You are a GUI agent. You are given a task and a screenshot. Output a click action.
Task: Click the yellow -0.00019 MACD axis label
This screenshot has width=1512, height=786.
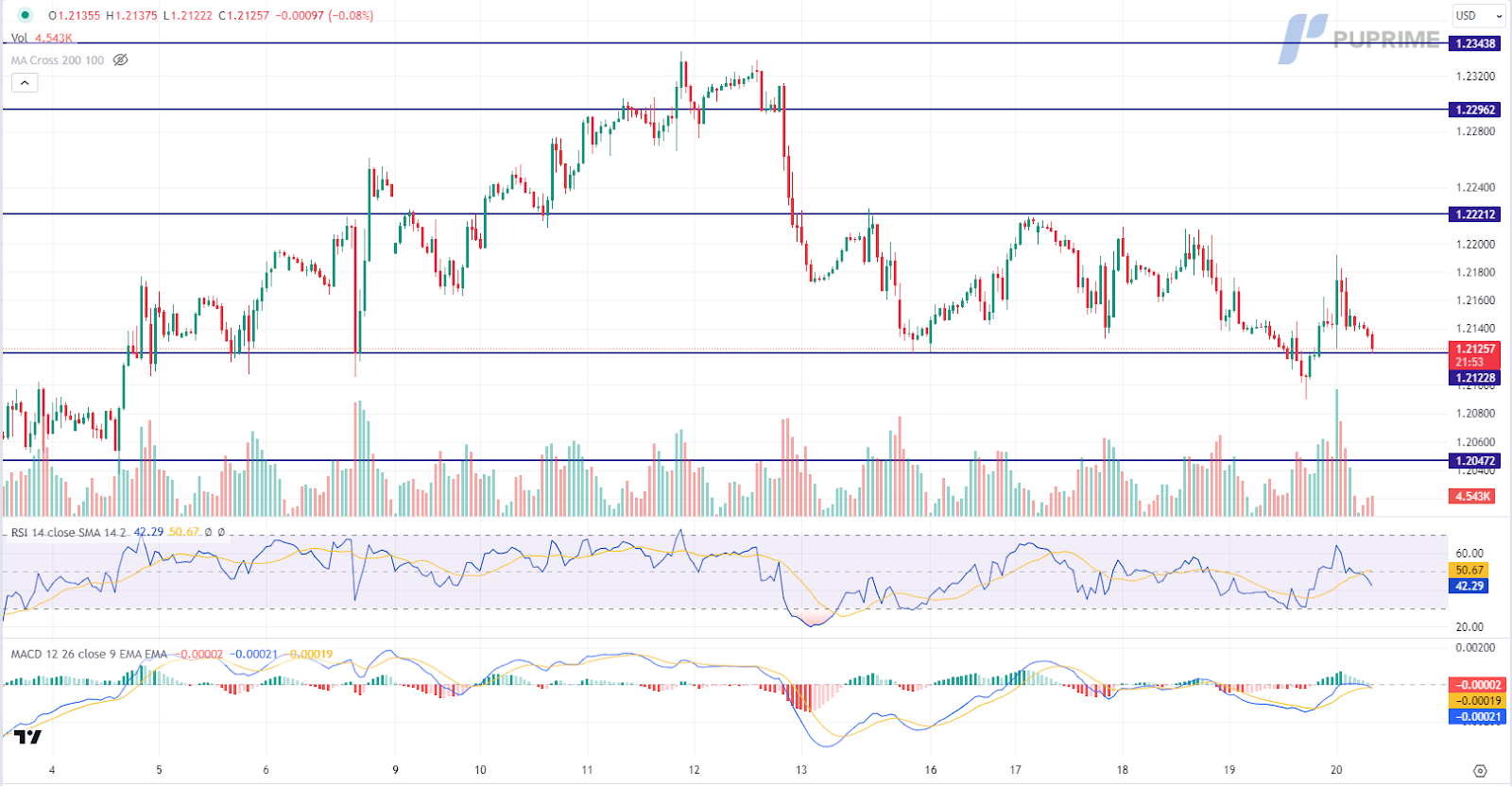pyautogui.click(x=1478, y=700)
